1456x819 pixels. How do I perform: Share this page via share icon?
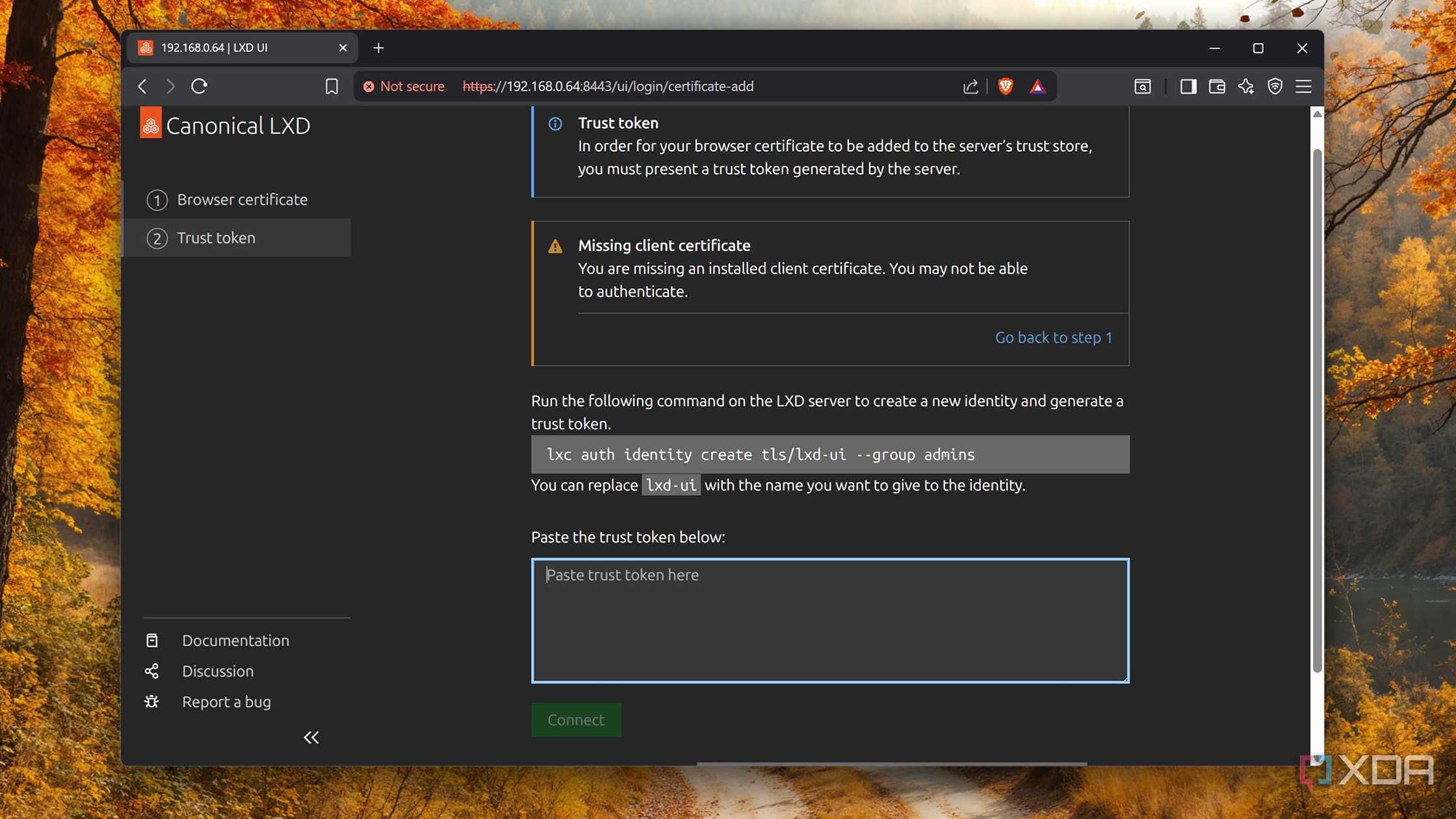coord(970,86)
